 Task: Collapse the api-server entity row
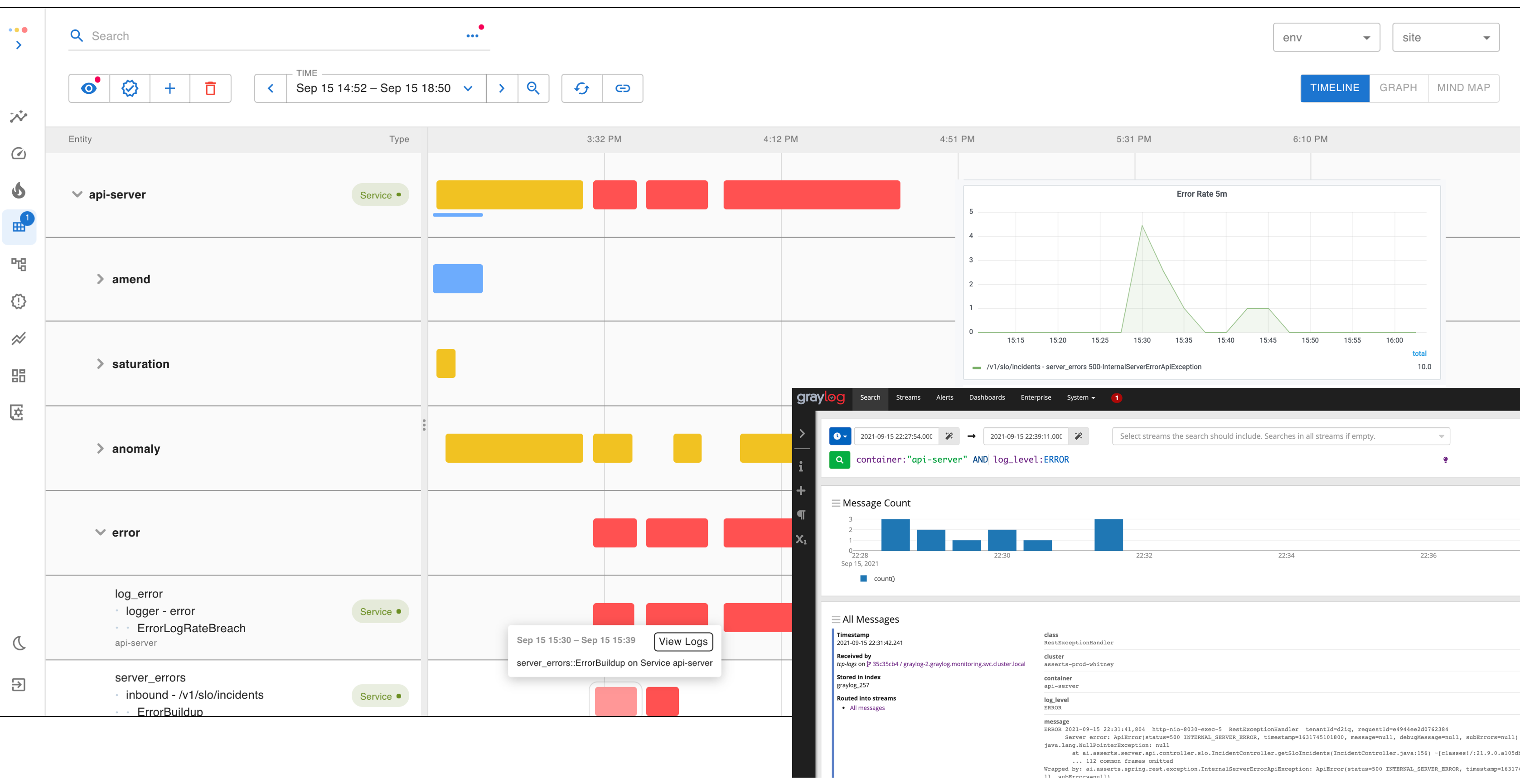[77, 194]
